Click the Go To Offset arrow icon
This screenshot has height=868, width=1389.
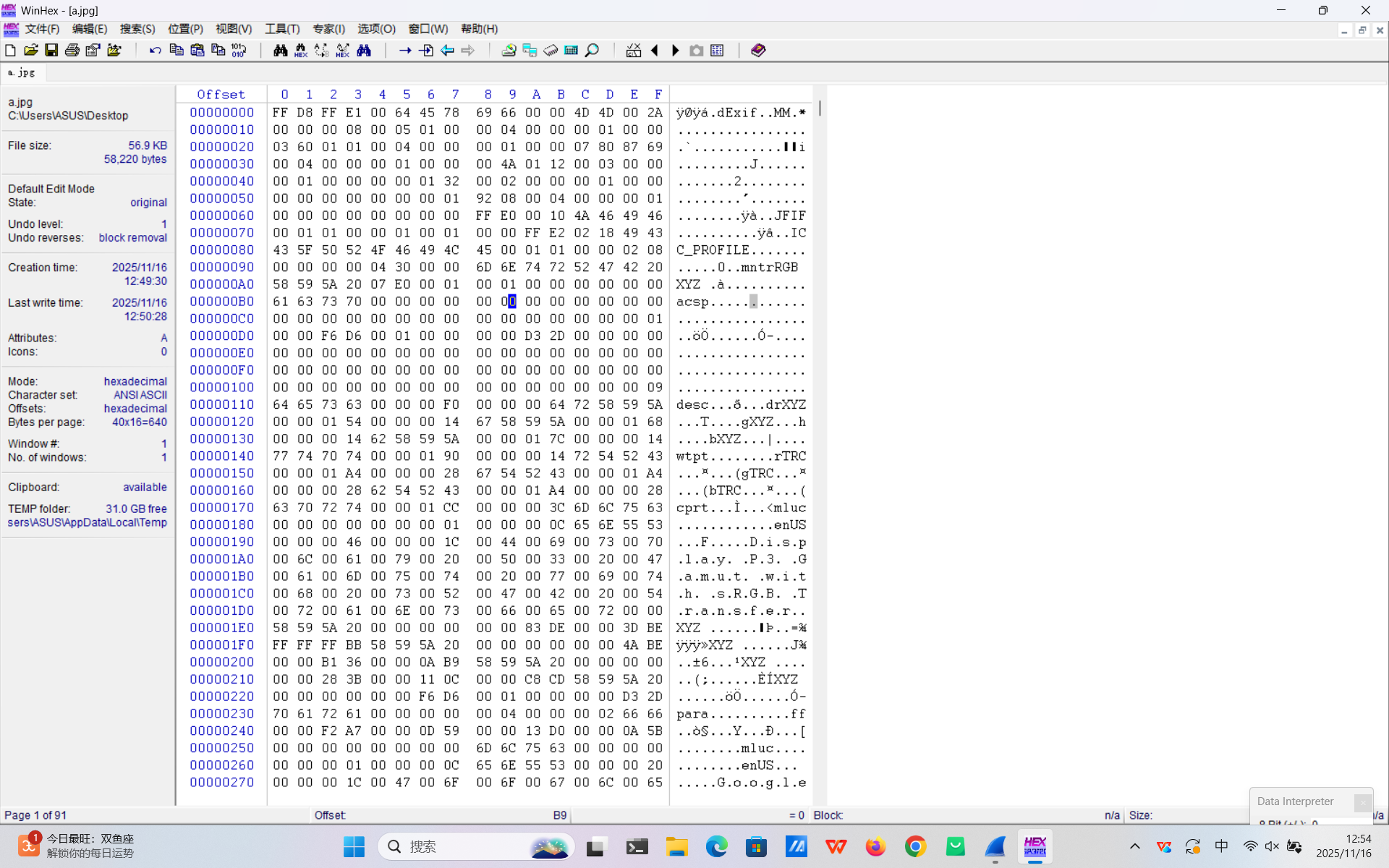click(x=405, y=50)
